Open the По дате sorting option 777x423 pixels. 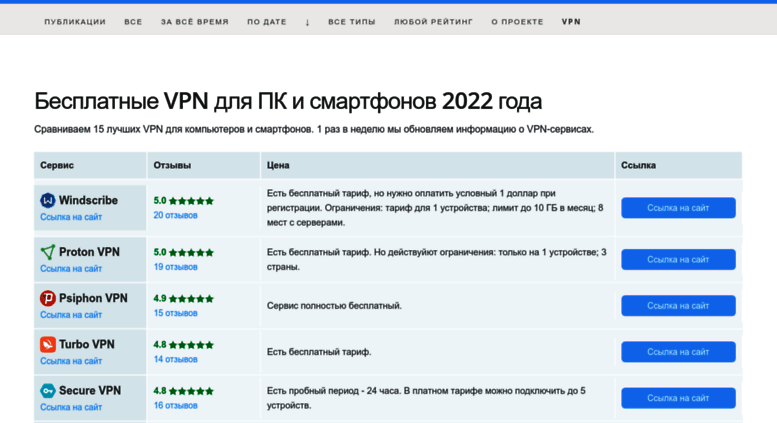[267, 22]
